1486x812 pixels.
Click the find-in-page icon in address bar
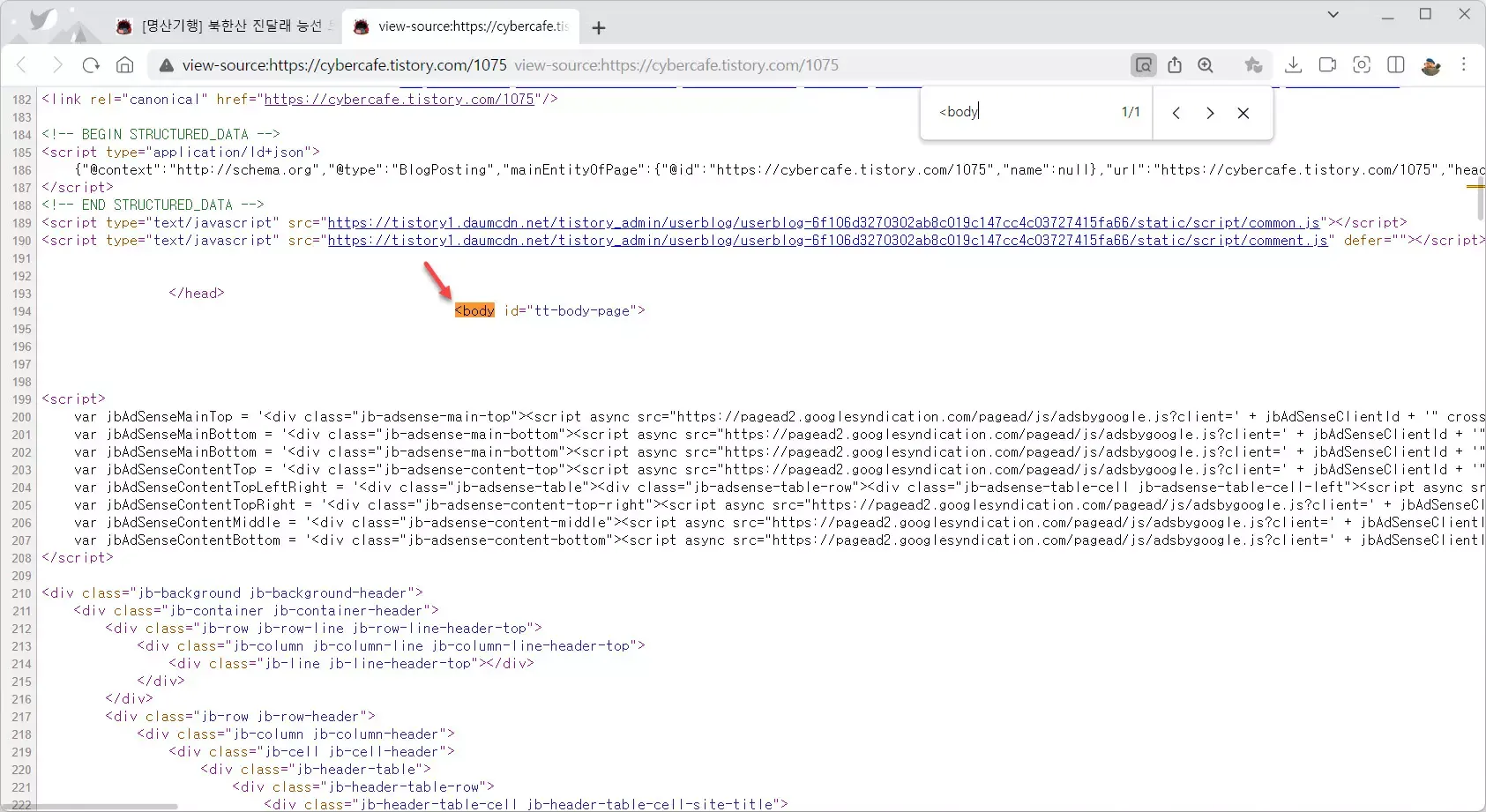click(x=1143, y=65)
